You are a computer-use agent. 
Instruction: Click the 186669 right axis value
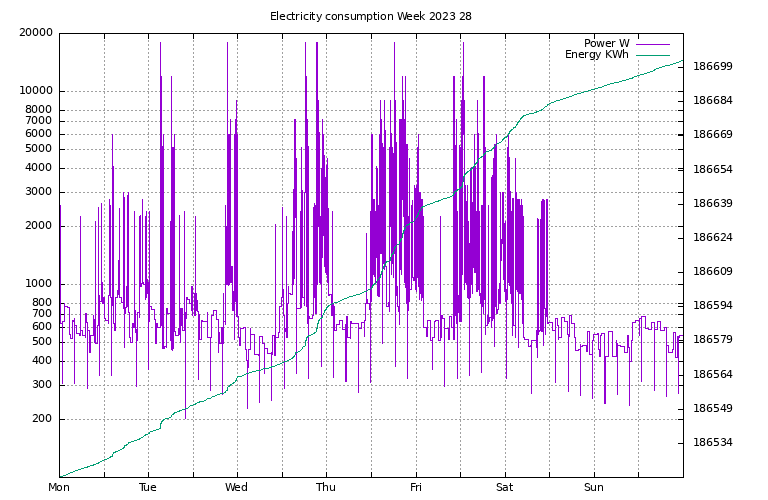tap(713, 135)
